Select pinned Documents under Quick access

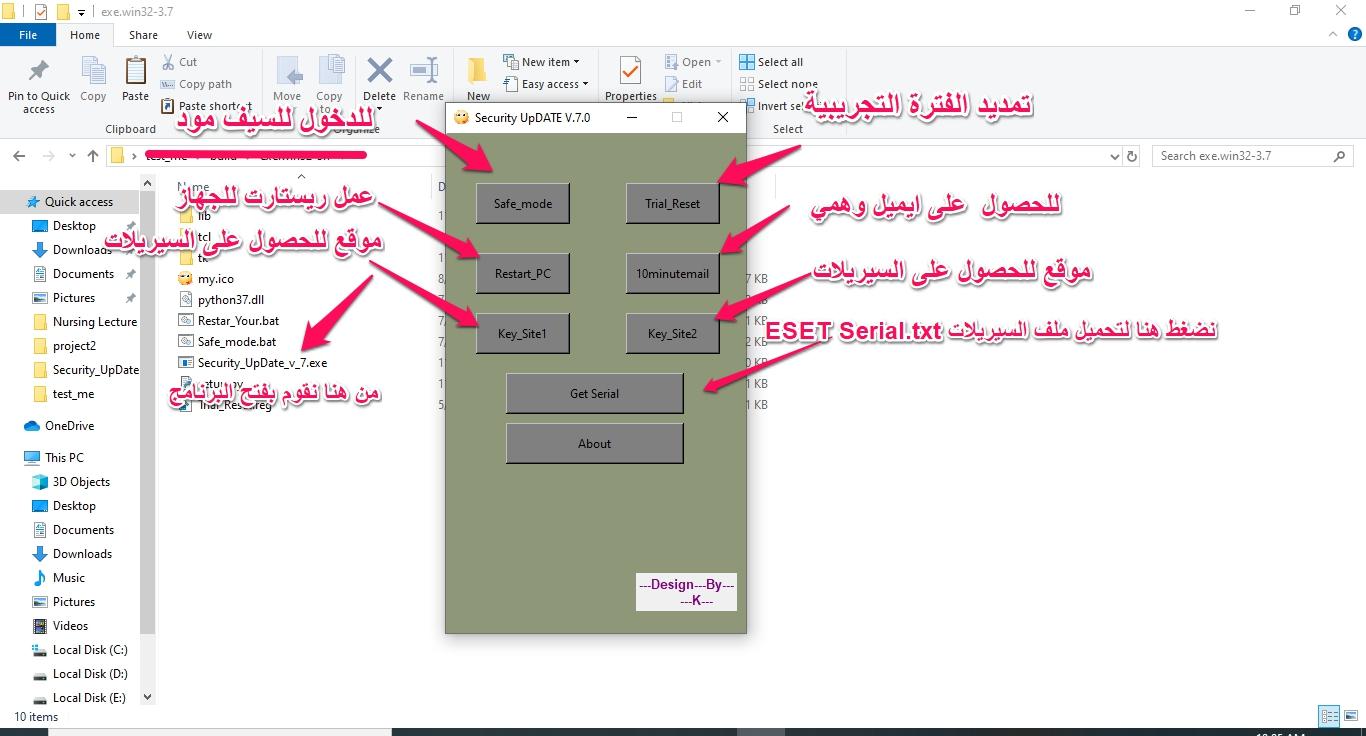coord(83,273)
